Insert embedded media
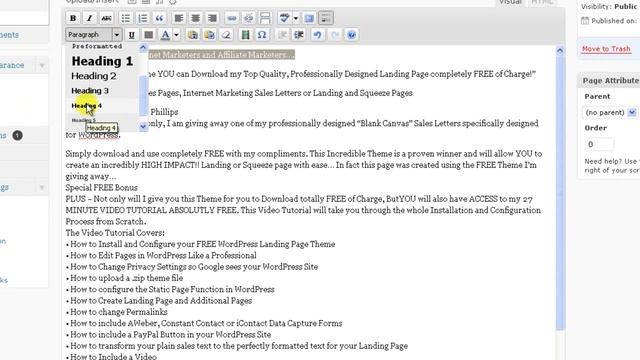This screenshot has width=640, height=360. coord(245,35)
